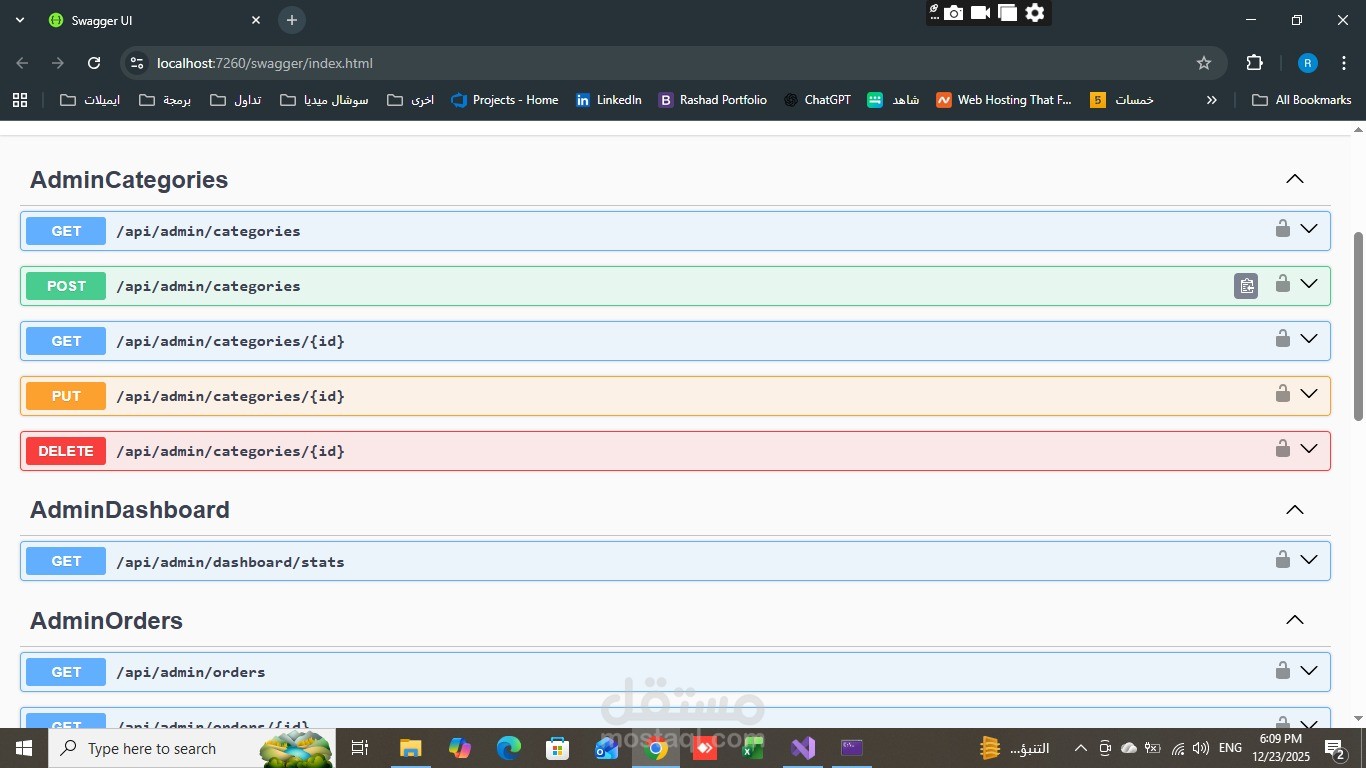1366x768 pixels.
Task: Open File Explorer from the taskbar
Action: click(411, 748)
